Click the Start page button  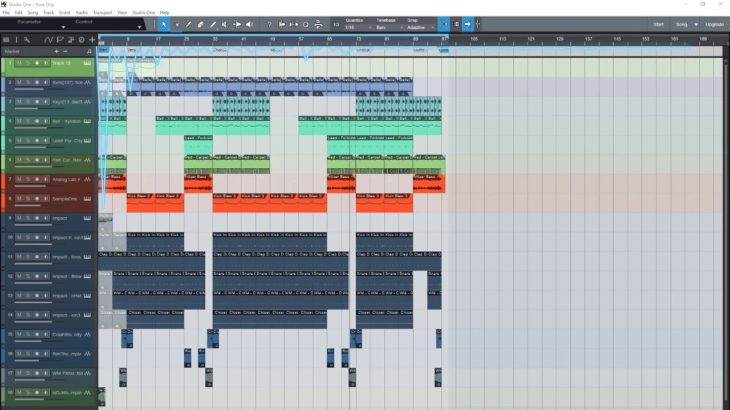tap(658, 25)
